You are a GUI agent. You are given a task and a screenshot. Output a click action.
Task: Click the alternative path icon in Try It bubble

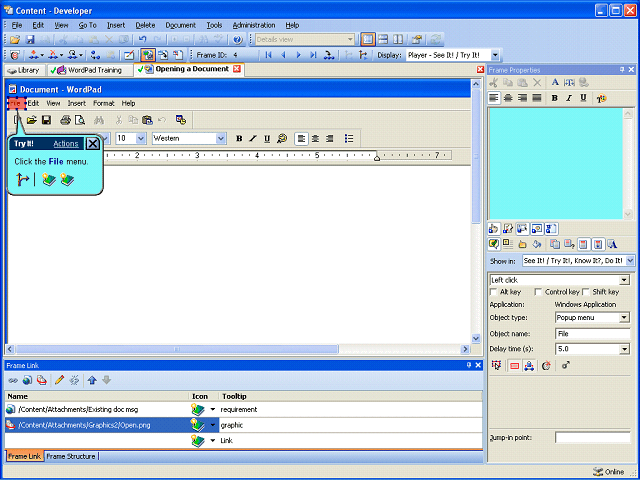[22, 179]
